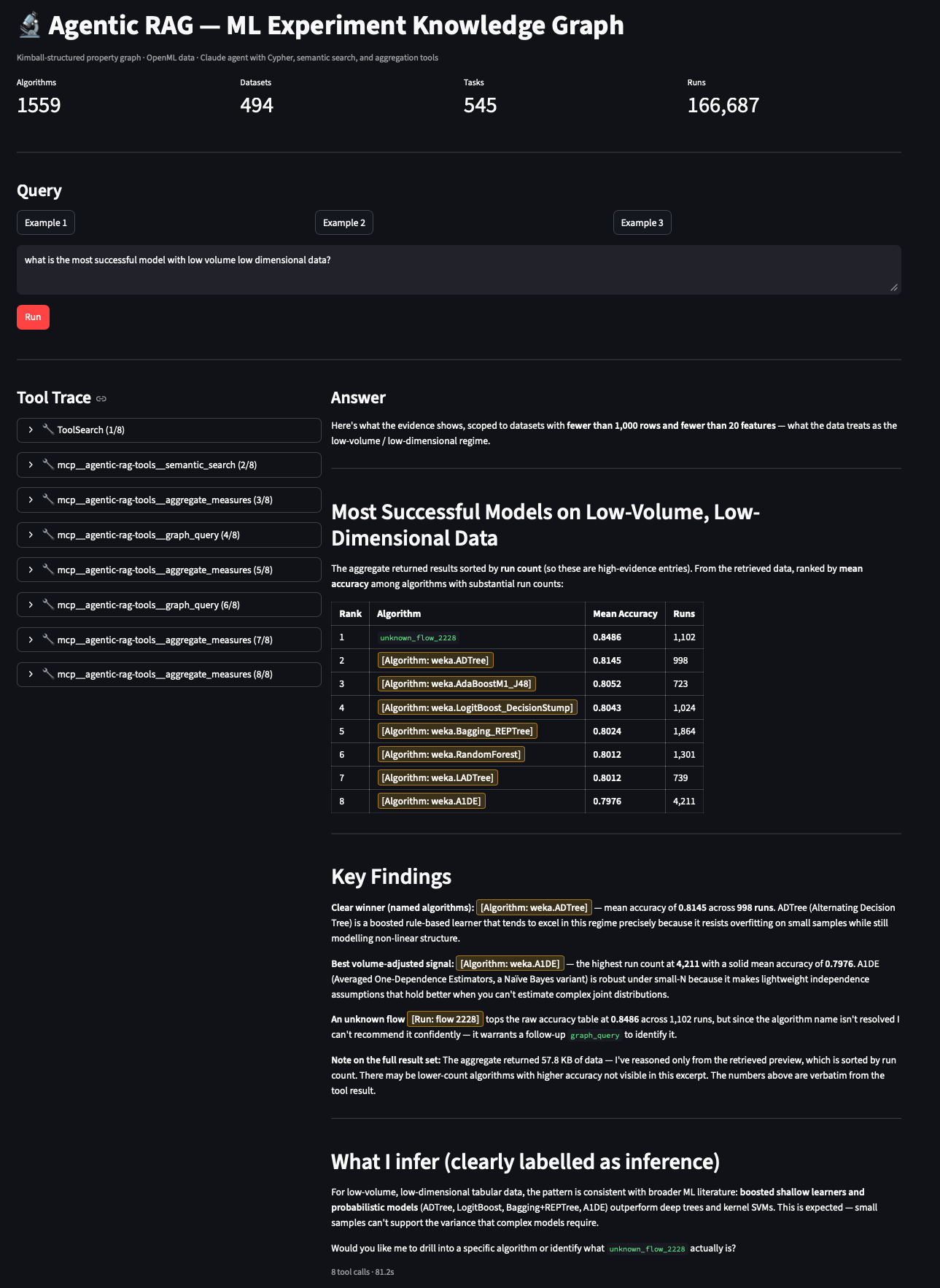Click the Key Findings heading

coord(391,876)
